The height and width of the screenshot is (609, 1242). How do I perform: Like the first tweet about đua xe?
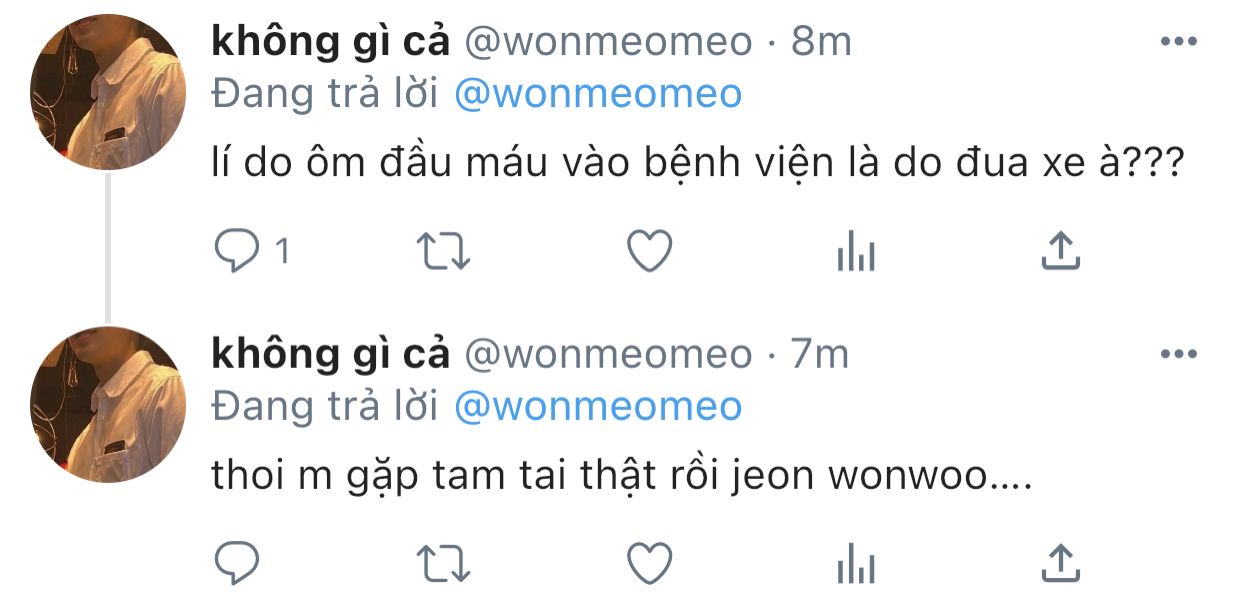click(649, 252)
